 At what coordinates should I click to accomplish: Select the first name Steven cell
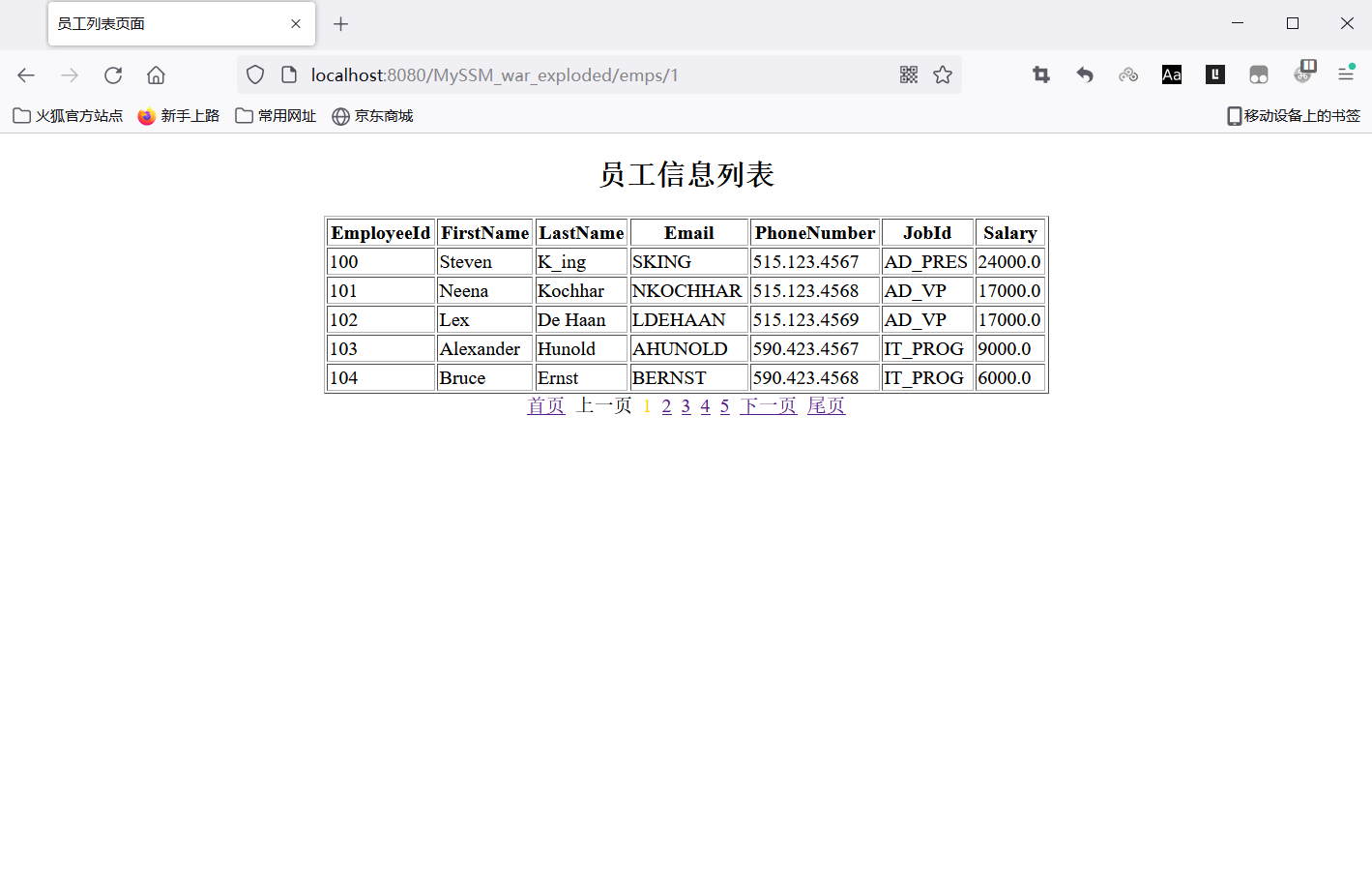485,262
